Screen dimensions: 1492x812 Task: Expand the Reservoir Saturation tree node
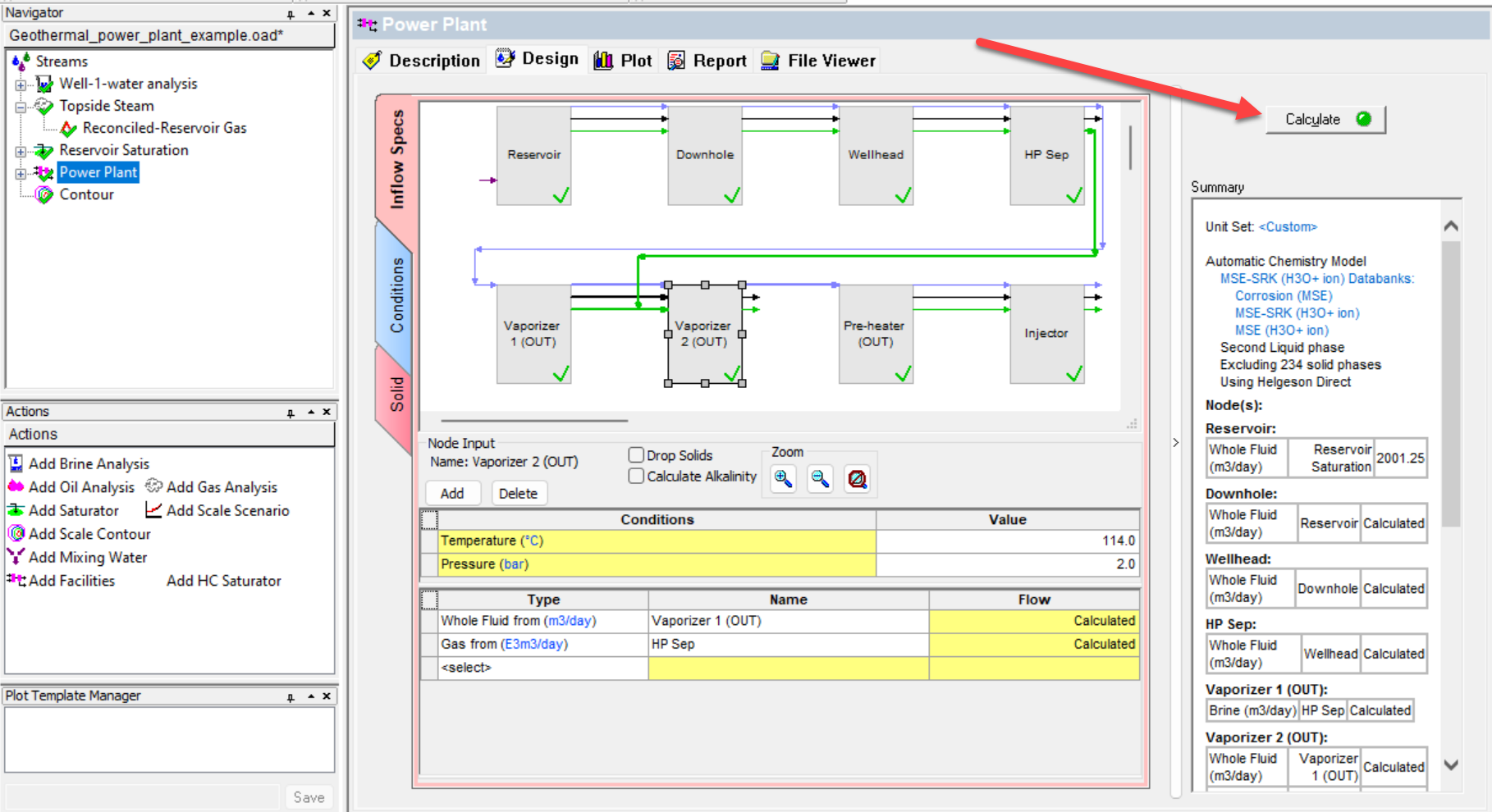coord(21,151)
